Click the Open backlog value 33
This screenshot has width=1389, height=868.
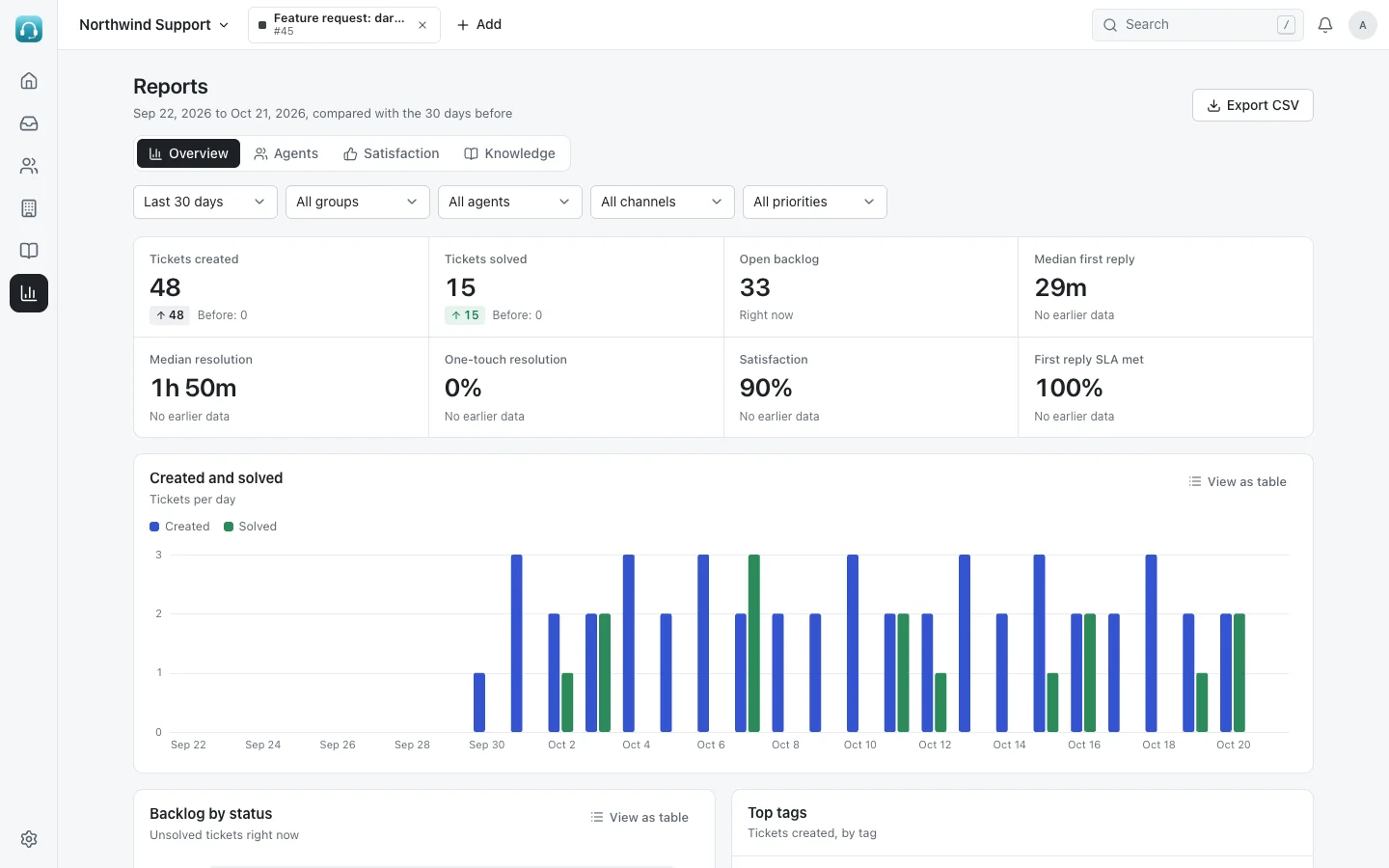(755, 287)
